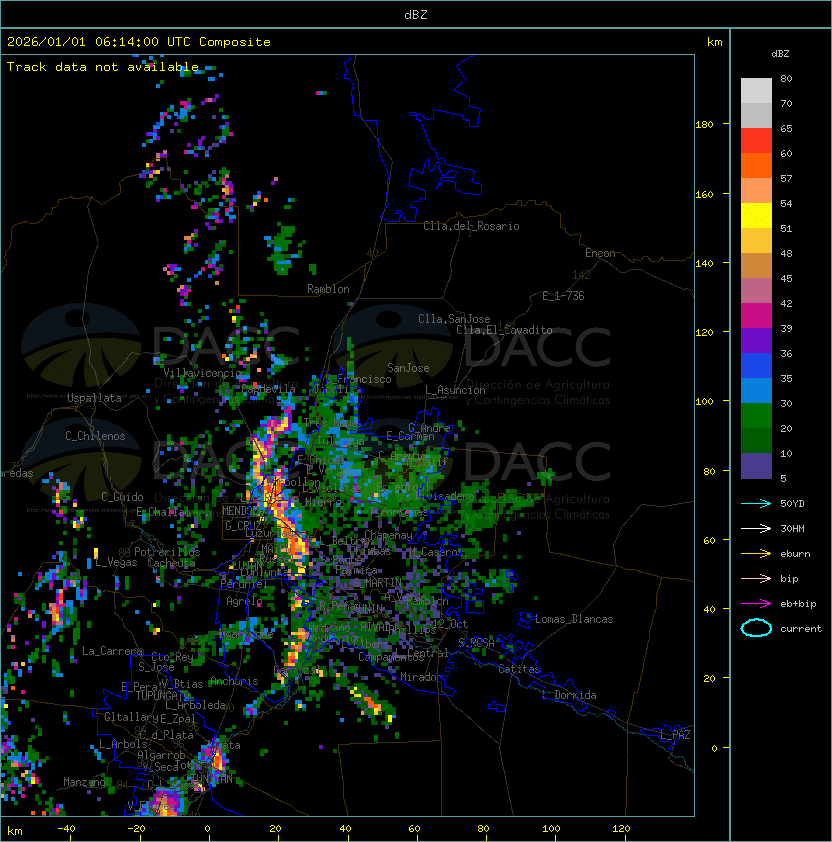This screenshot has height=842, width=832.
Task: Click the 'Lomas_Blancas' map label
Action: 574,619
